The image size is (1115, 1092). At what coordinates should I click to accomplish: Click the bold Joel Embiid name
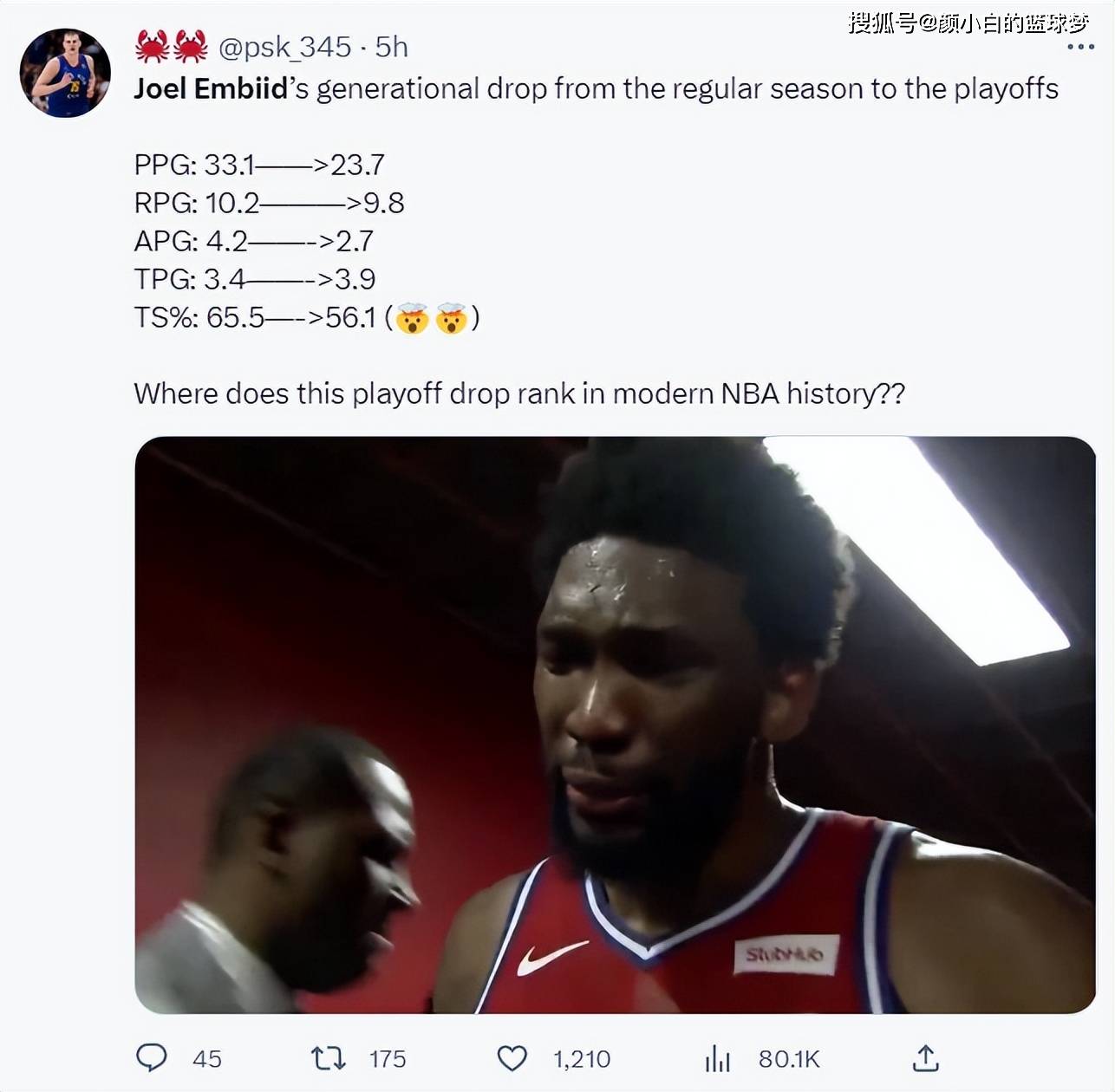[211, 88]
